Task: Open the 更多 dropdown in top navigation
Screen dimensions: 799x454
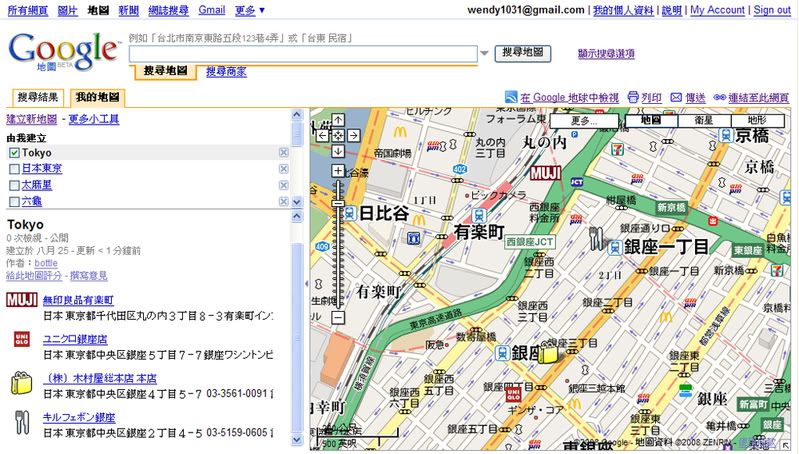Action: [250, 10]
